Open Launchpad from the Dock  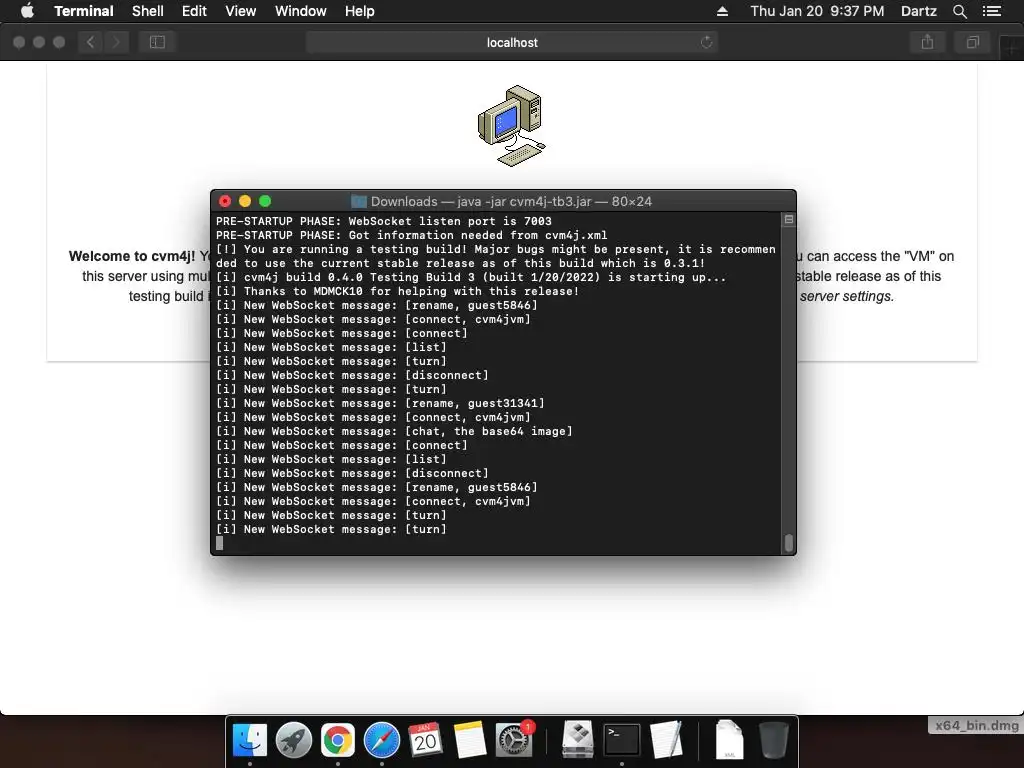294,740
